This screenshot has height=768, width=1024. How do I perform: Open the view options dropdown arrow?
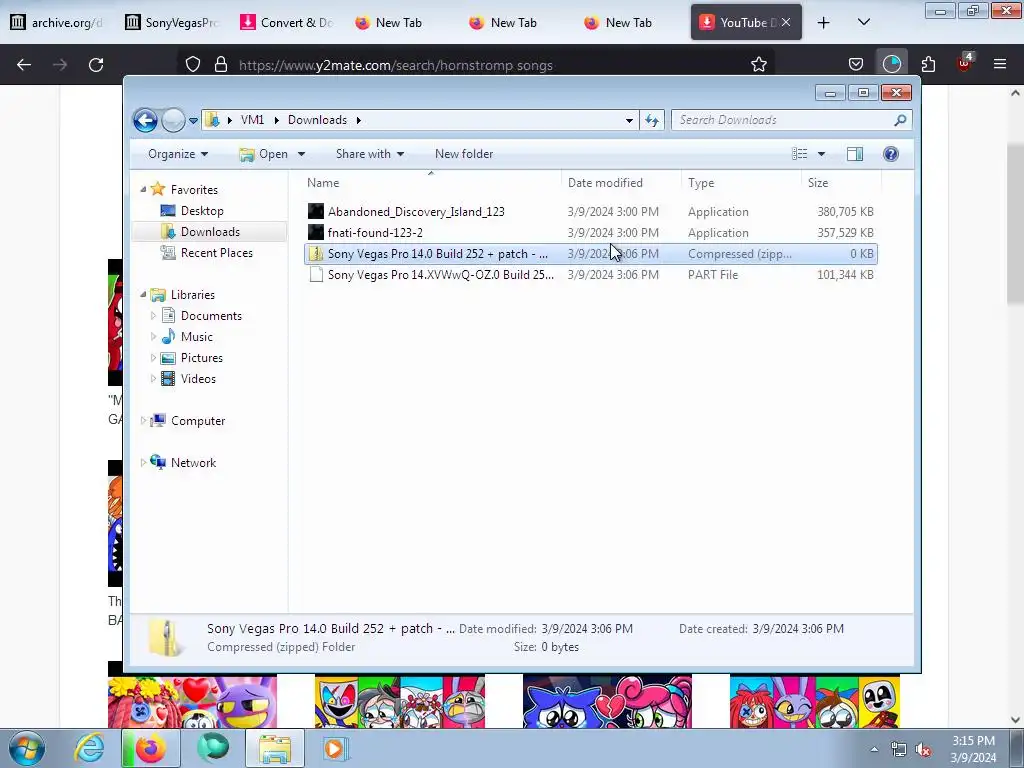822,154
